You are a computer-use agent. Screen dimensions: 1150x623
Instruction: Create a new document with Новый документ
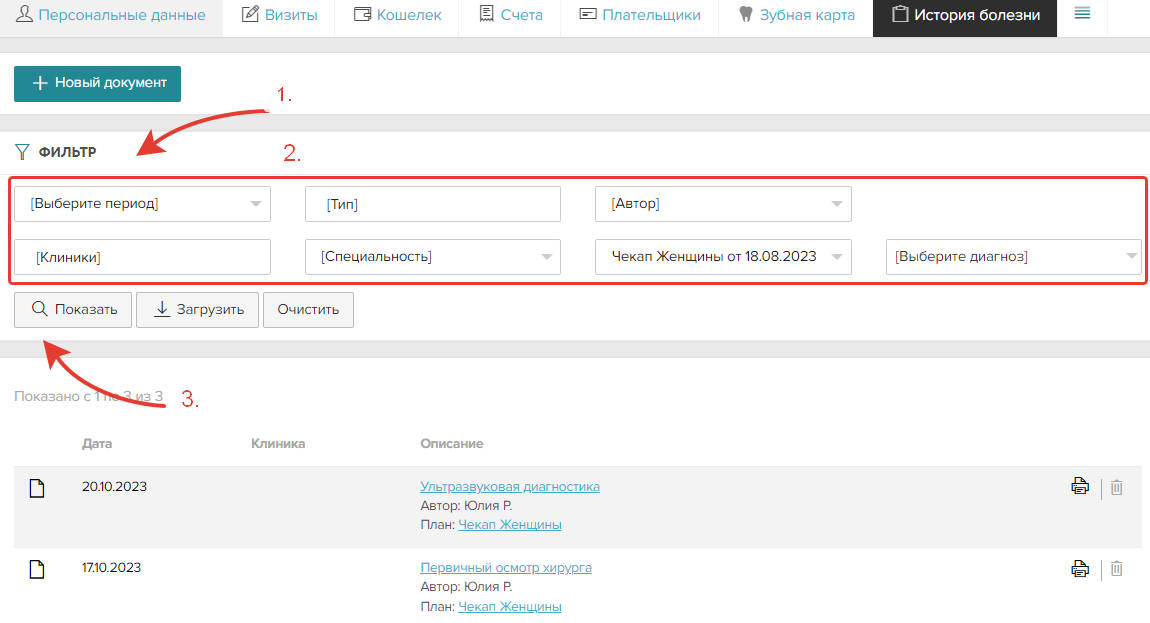[98, 84]
